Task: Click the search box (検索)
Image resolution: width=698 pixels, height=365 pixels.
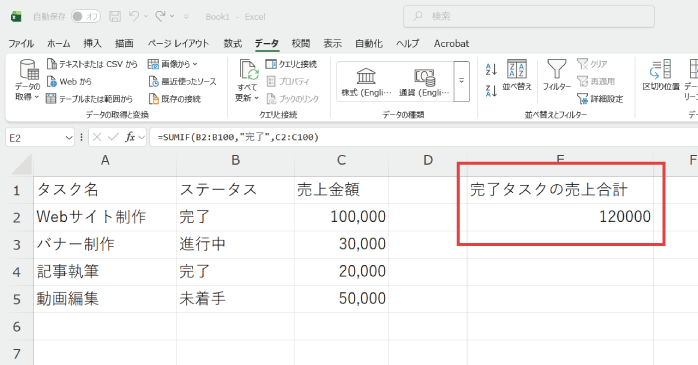Action: pyautogui.click(x=529, y=16)
